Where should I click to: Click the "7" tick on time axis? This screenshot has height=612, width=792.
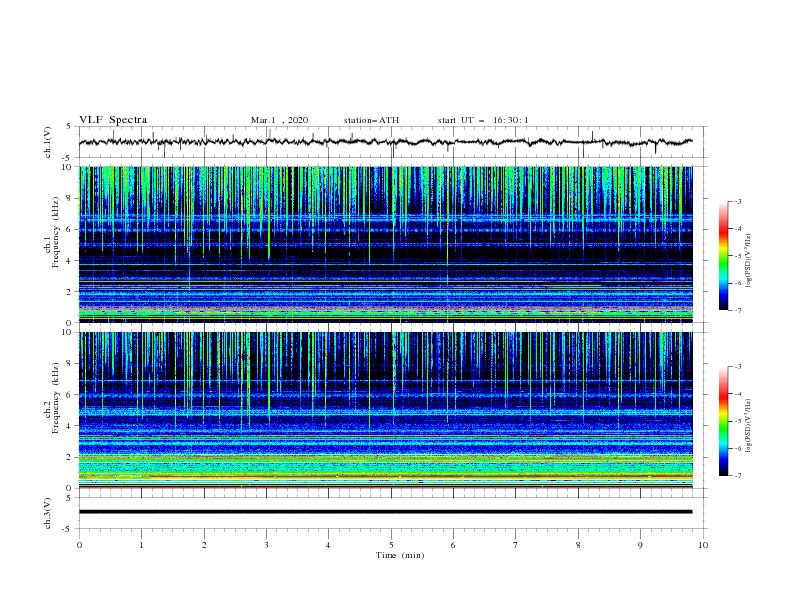pos(516,545)
